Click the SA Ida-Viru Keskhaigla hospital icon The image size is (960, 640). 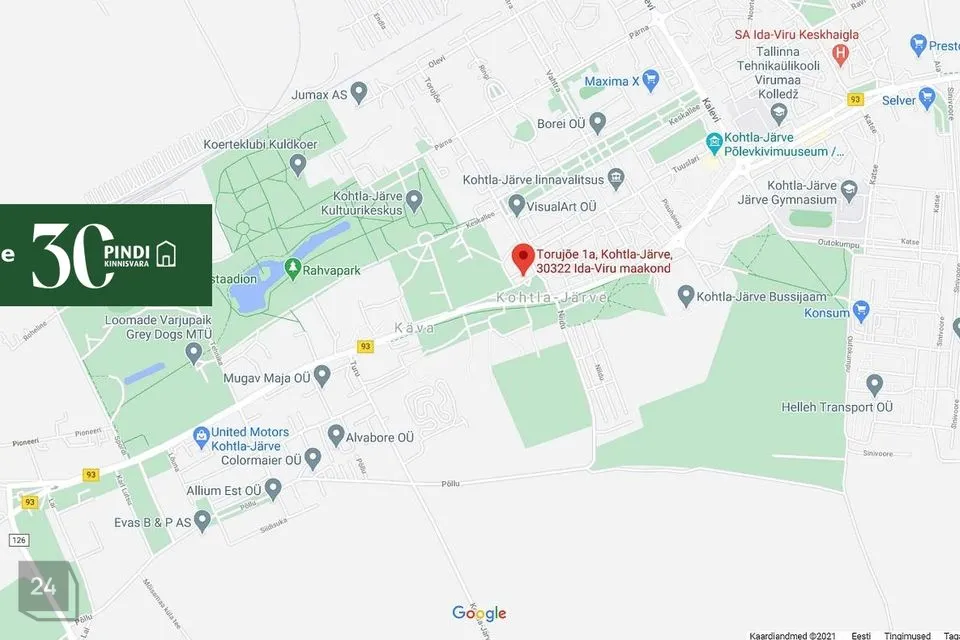[x=841, y=55]
